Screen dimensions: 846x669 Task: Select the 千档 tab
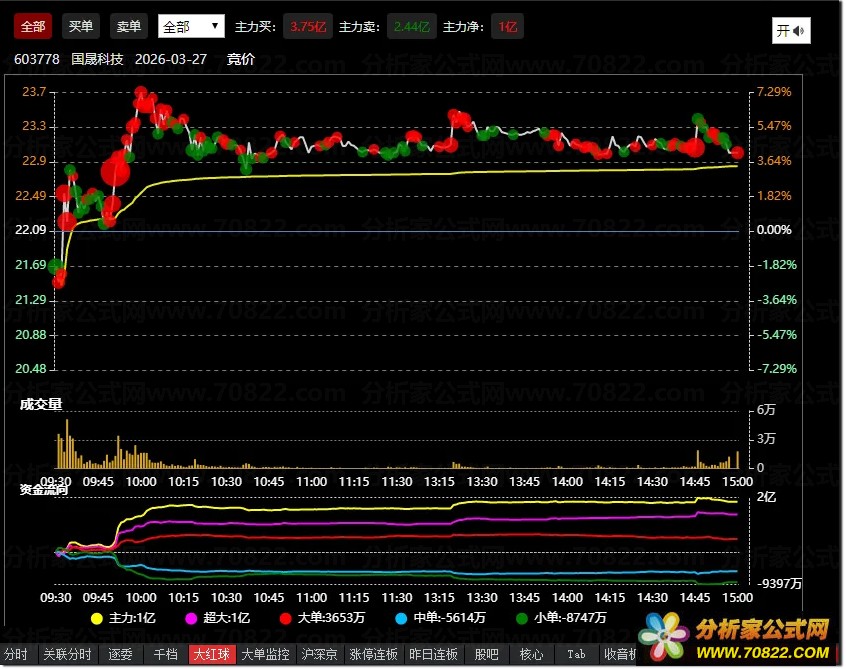coord(165,655)
